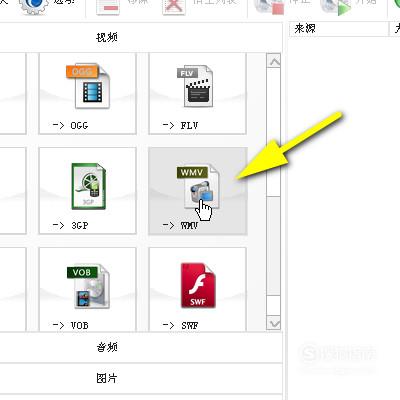Collapse the 视频 category header
This screenshot has width=400, height=400.
click(x=141, y=37)
